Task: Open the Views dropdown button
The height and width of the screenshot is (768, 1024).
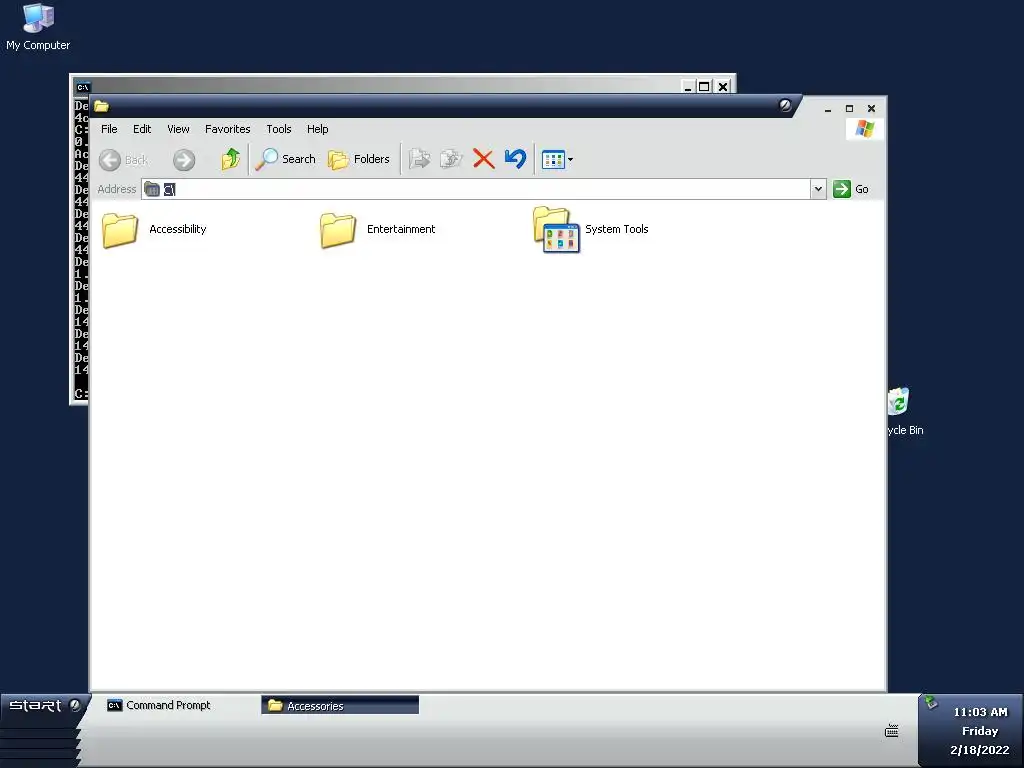Action: point(557,159)
